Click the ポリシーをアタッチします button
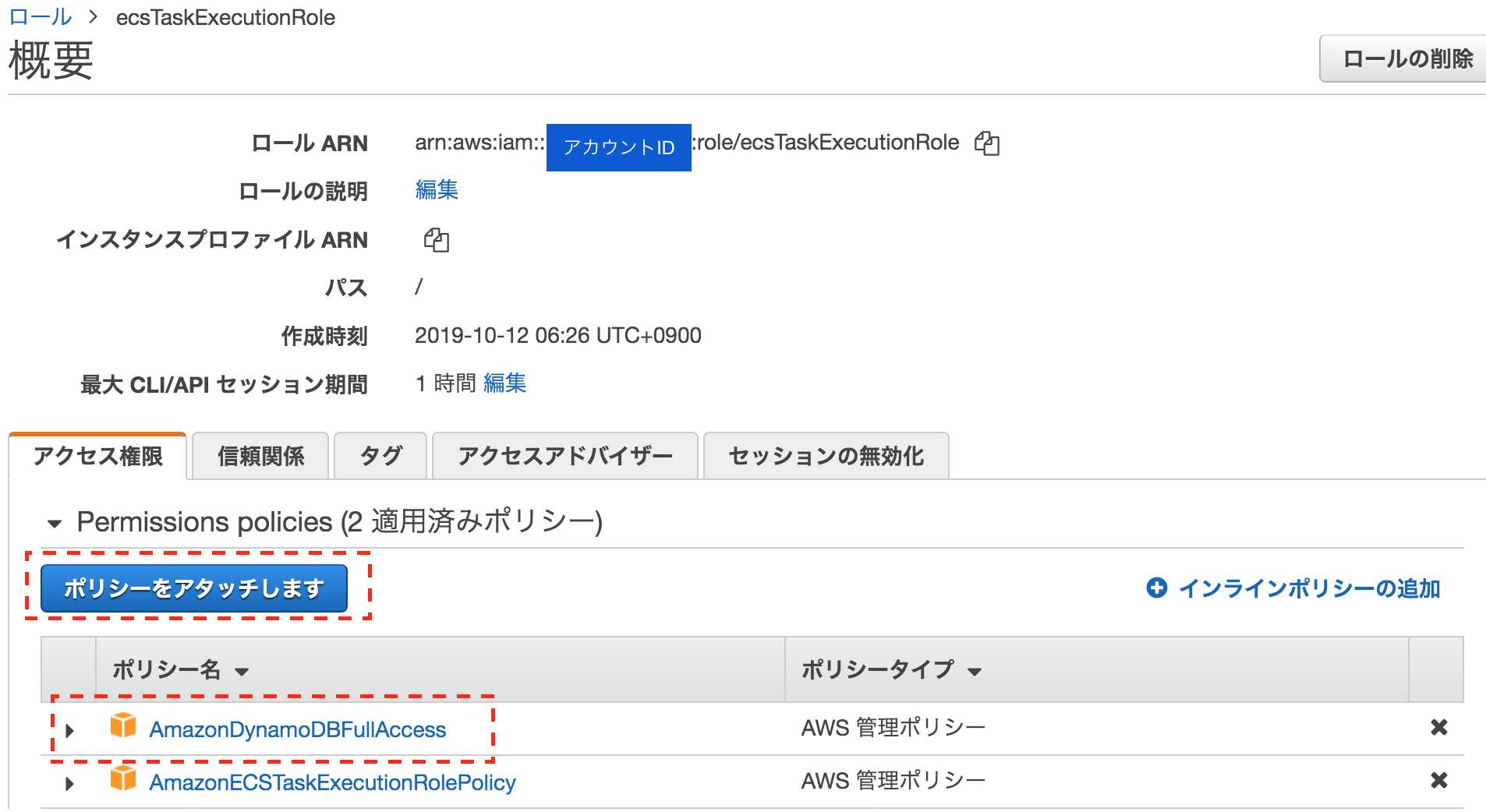 (194, 588)
